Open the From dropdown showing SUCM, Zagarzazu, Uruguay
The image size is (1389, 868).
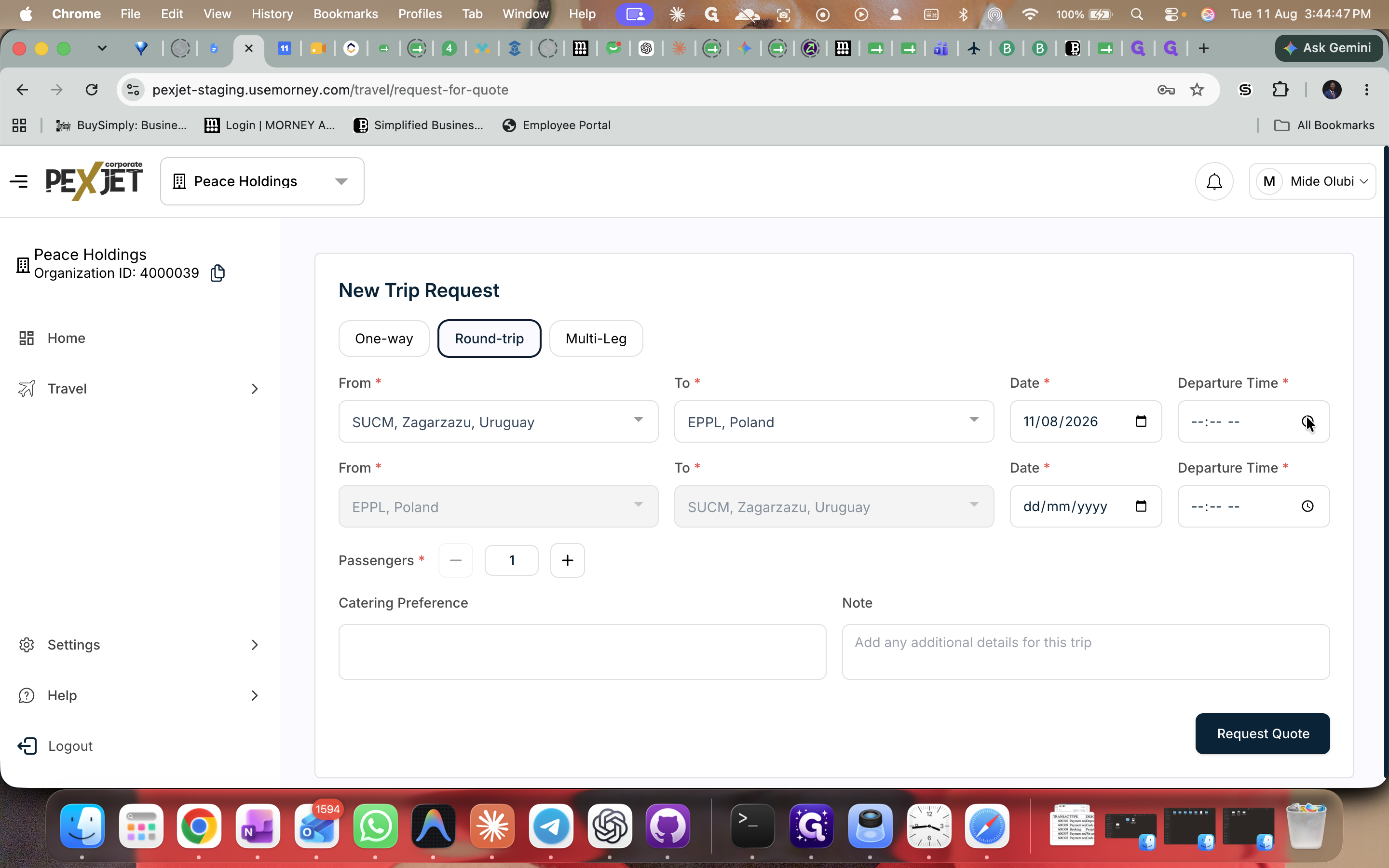(498, 421)
